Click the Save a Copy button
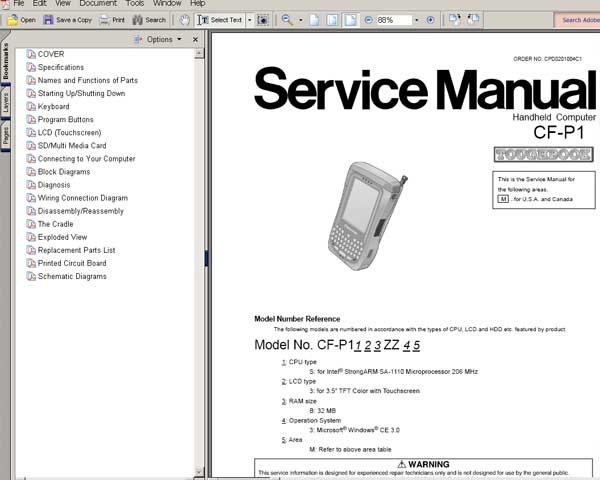This screenshot has width=600, height=480. click(67, 20)
